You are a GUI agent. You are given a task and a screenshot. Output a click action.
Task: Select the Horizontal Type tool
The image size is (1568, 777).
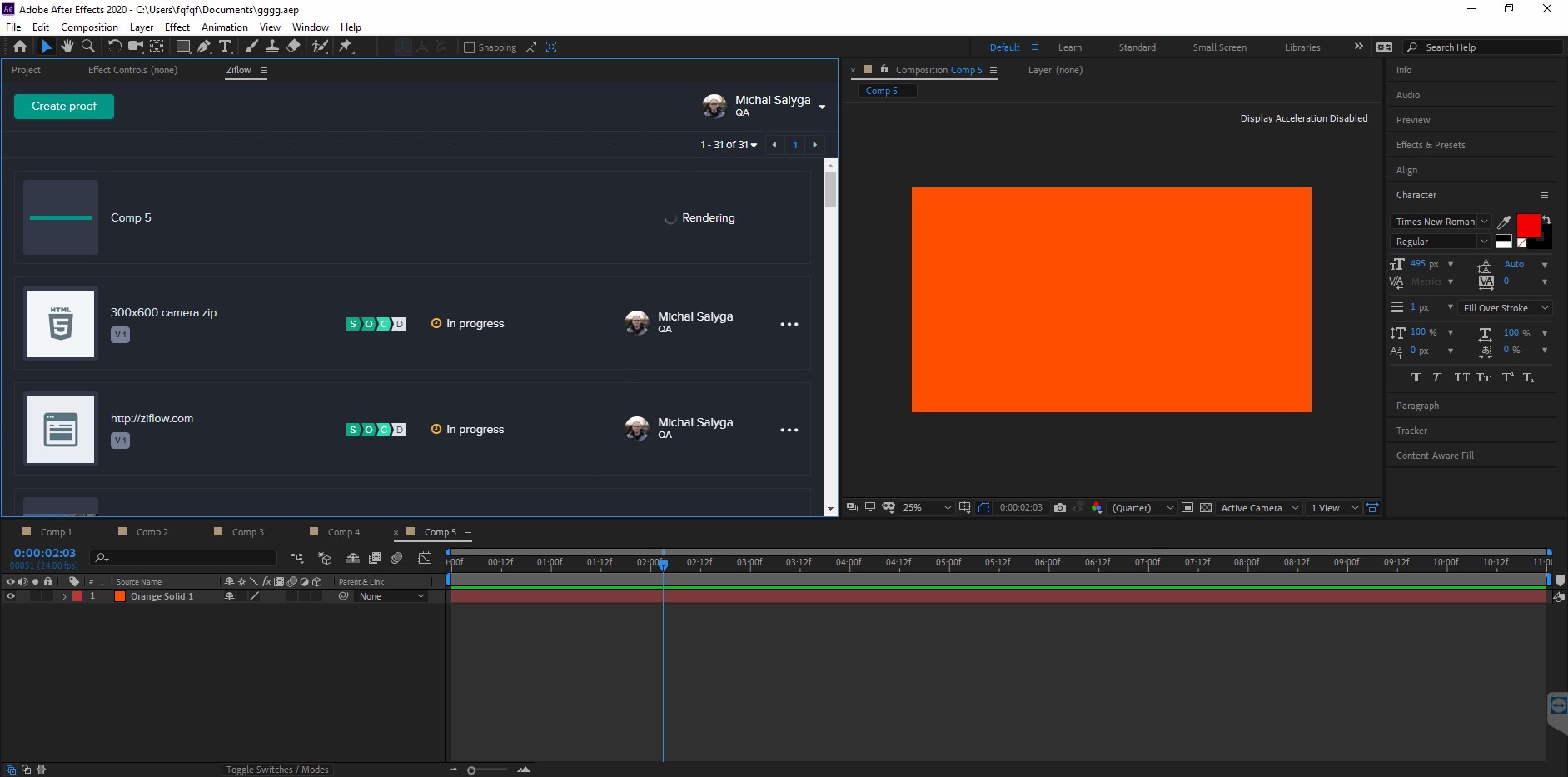point(225,47)
